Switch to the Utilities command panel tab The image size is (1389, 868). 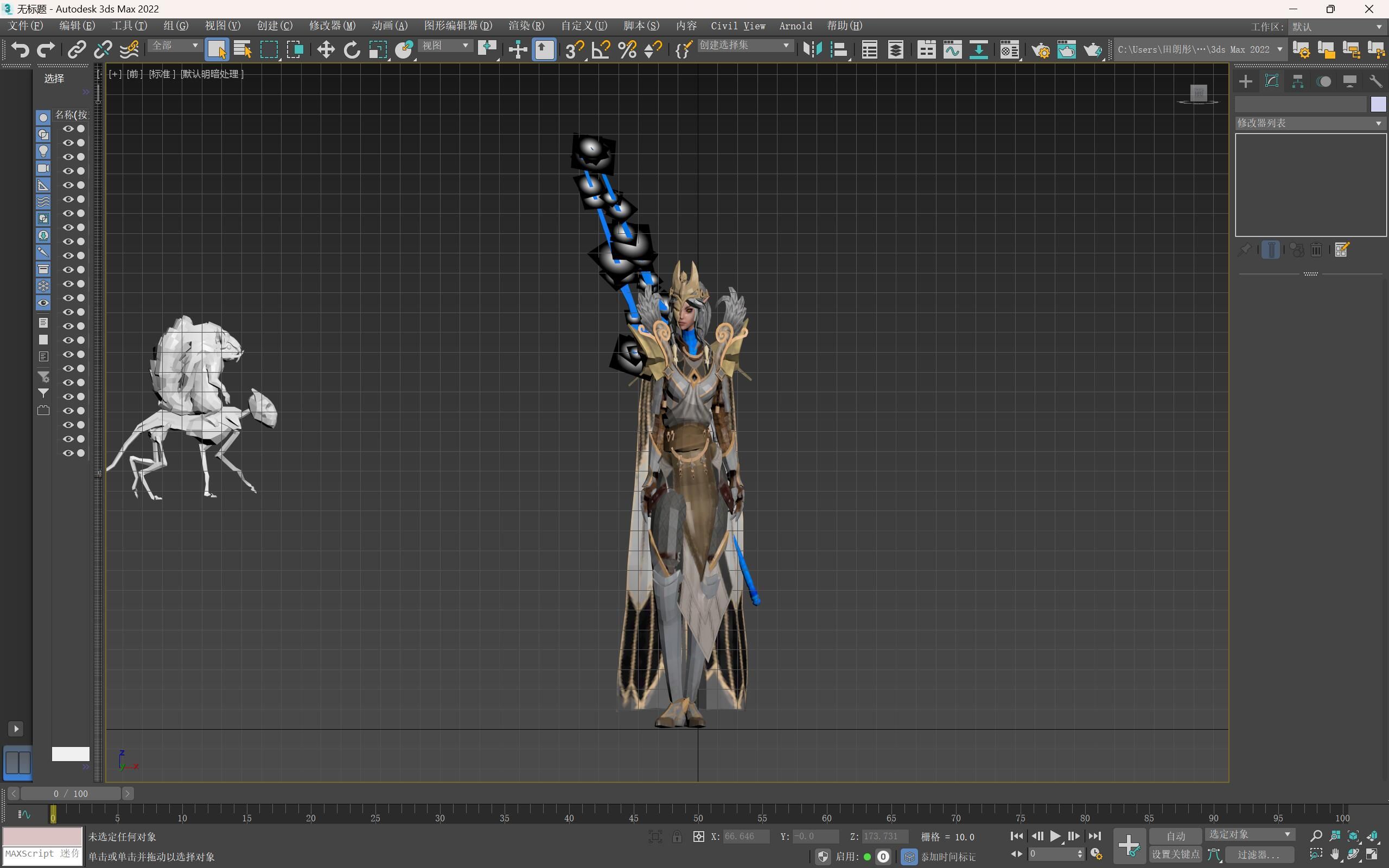[1376, 81]
